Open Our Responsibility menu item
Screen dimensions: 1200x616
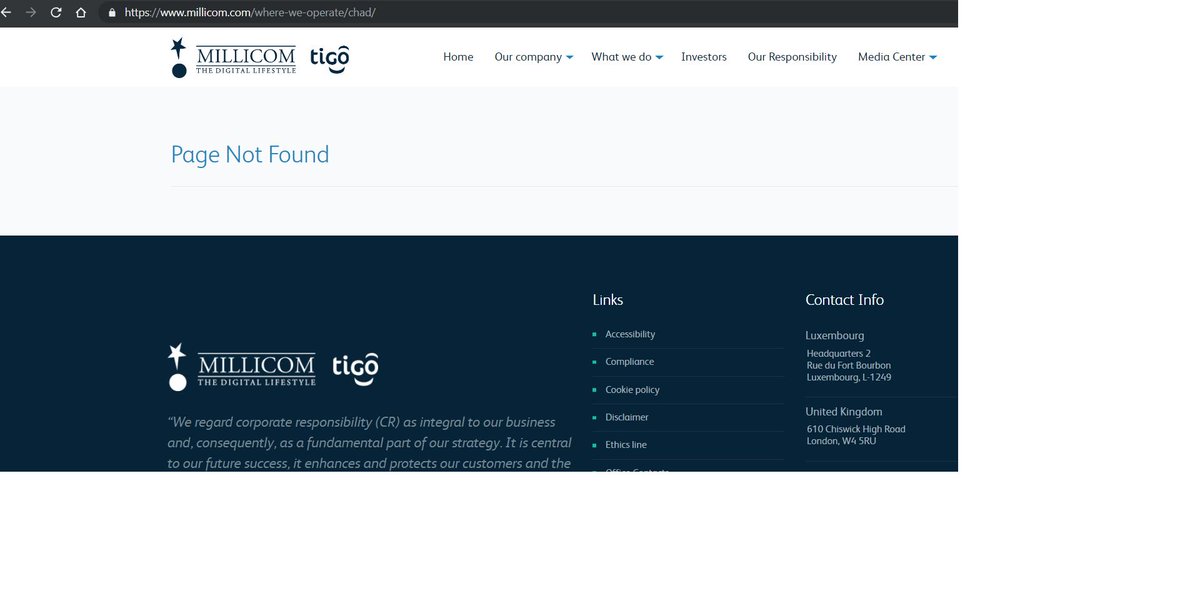[x=792, y=57]
